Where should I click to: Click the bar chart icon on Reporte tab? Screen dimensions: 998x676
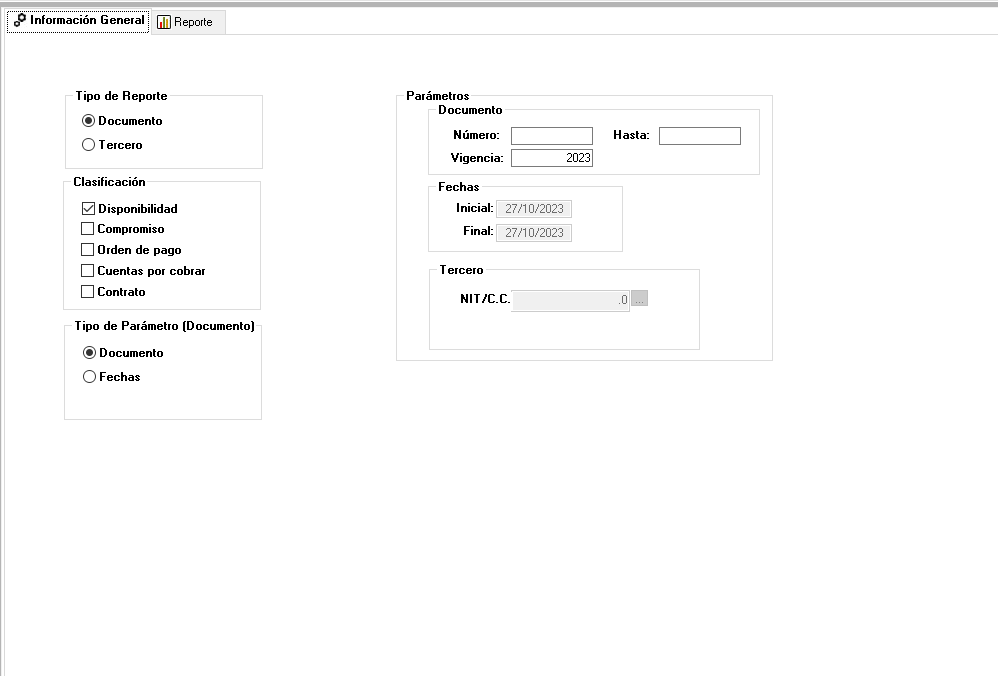164,22
